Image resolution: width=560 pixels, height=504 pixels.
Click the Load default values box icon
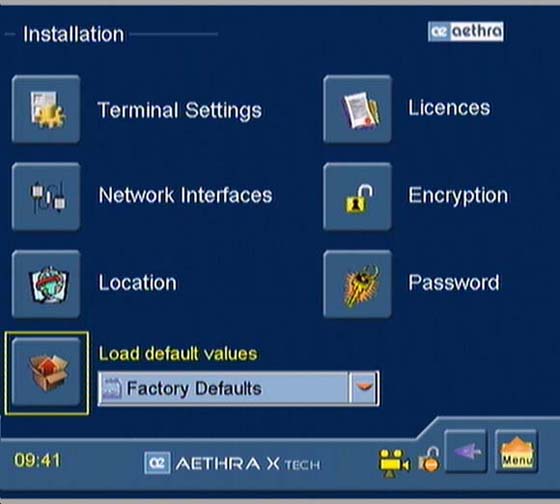click(x=46, y=373)
